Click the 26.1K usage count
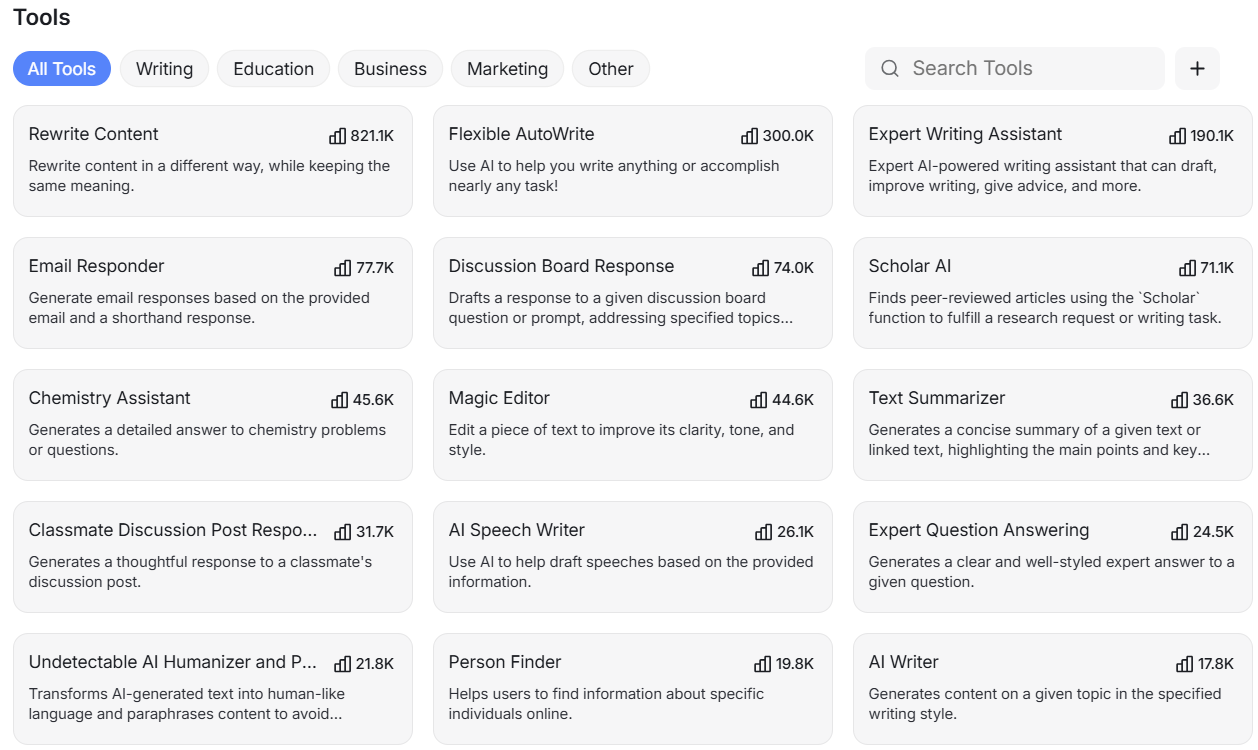 [796, 532]
